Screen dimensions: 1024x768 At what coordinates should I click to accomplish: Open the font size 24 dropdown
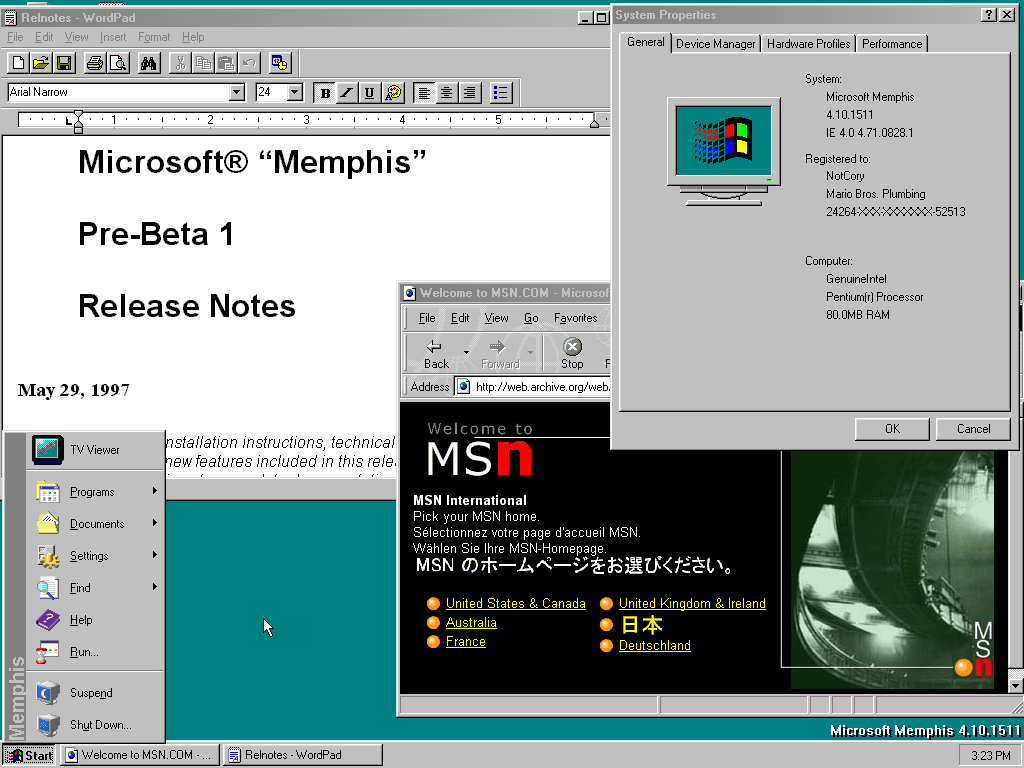click(295, 92)
